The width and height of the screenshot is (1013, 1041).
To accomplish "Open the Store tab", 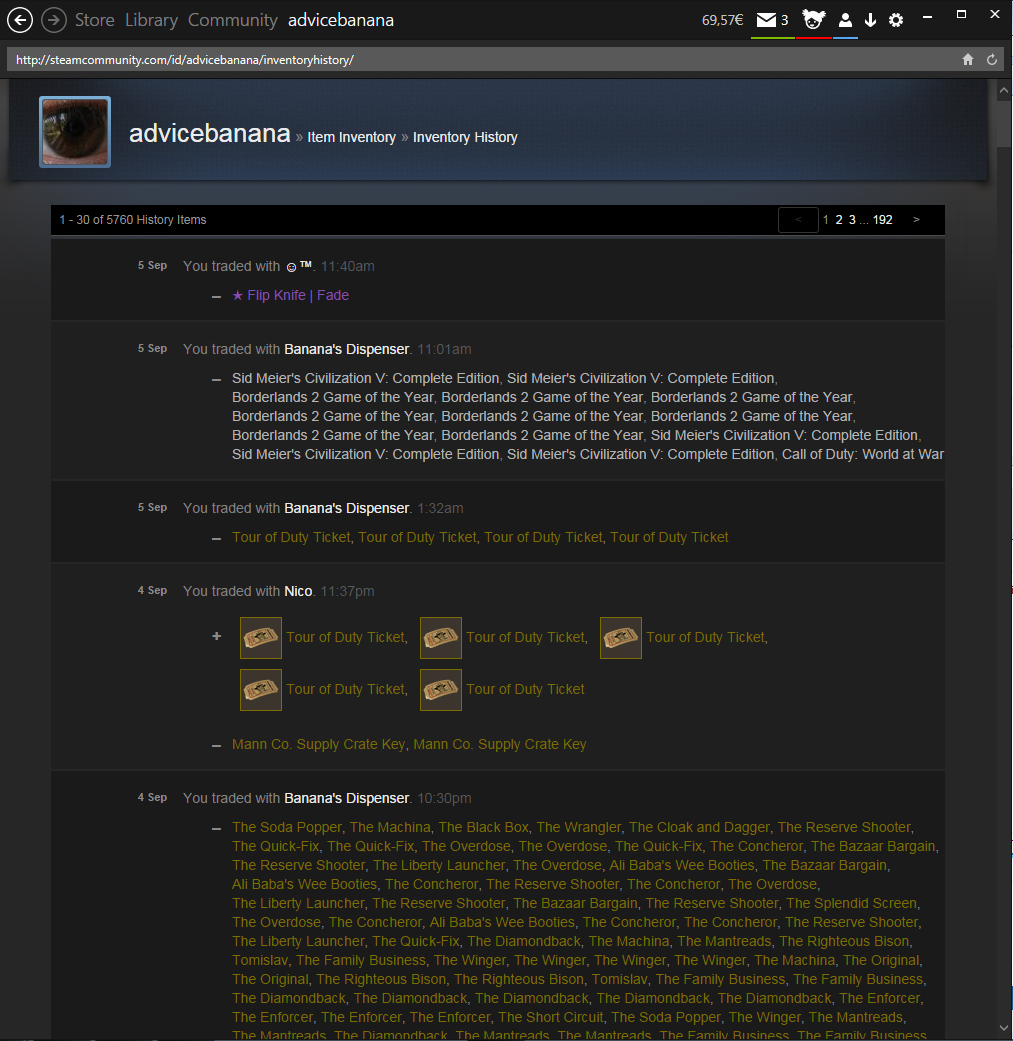I will [95, 20].
